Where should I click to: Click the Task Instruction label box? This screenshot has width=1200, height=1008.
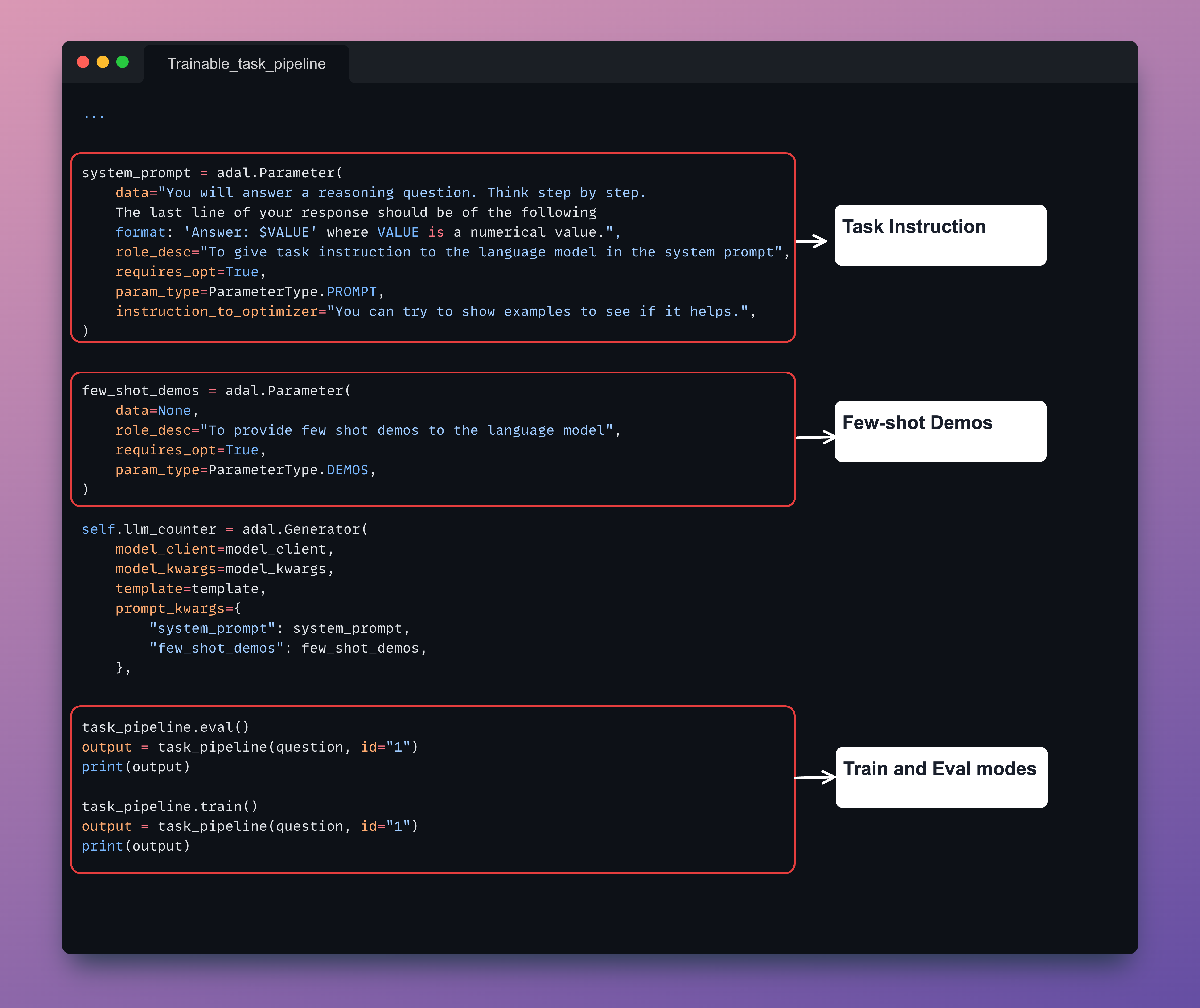940,235
